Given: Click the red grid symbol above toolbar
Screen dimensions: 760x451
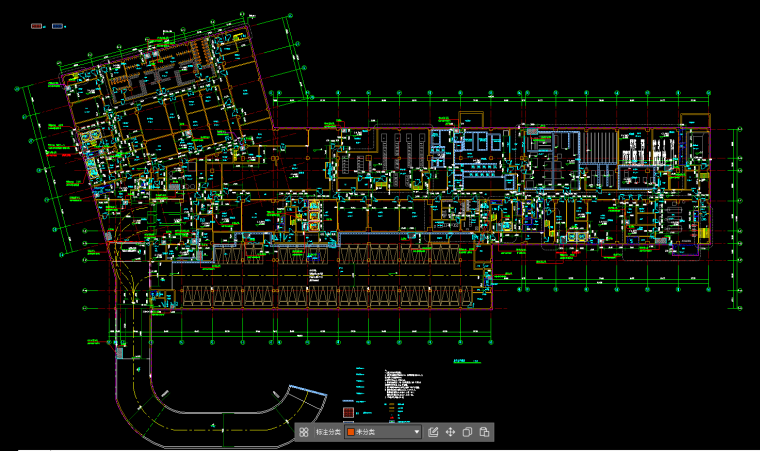Looking at the screenshot, I should pos(349,411).
